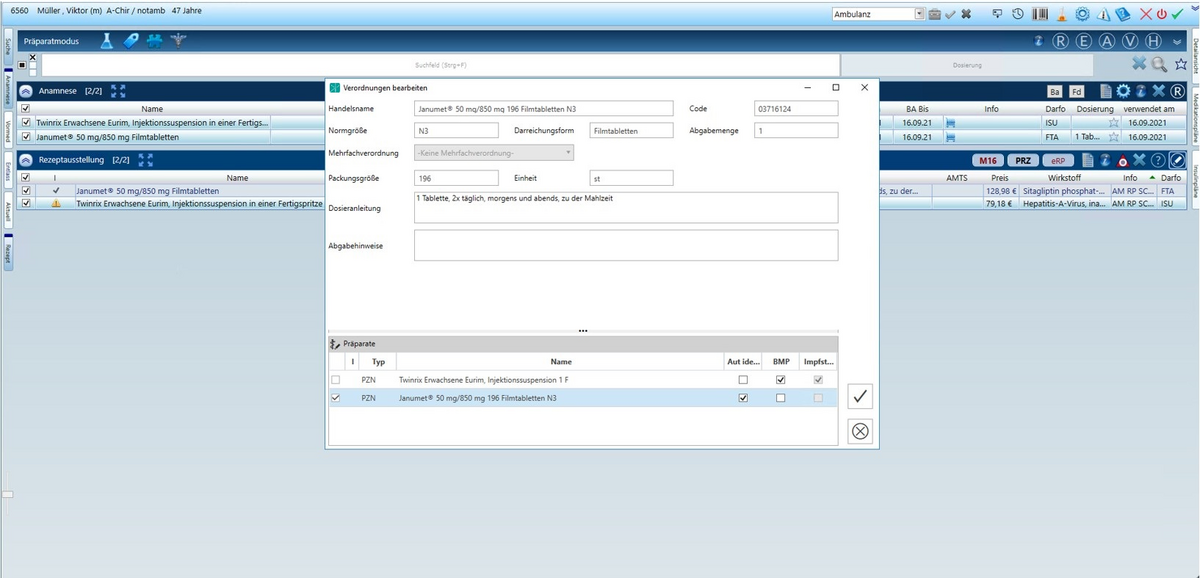Click the M16 button
The width and height of the screenshot is (1200, 578).
[988, 160]
